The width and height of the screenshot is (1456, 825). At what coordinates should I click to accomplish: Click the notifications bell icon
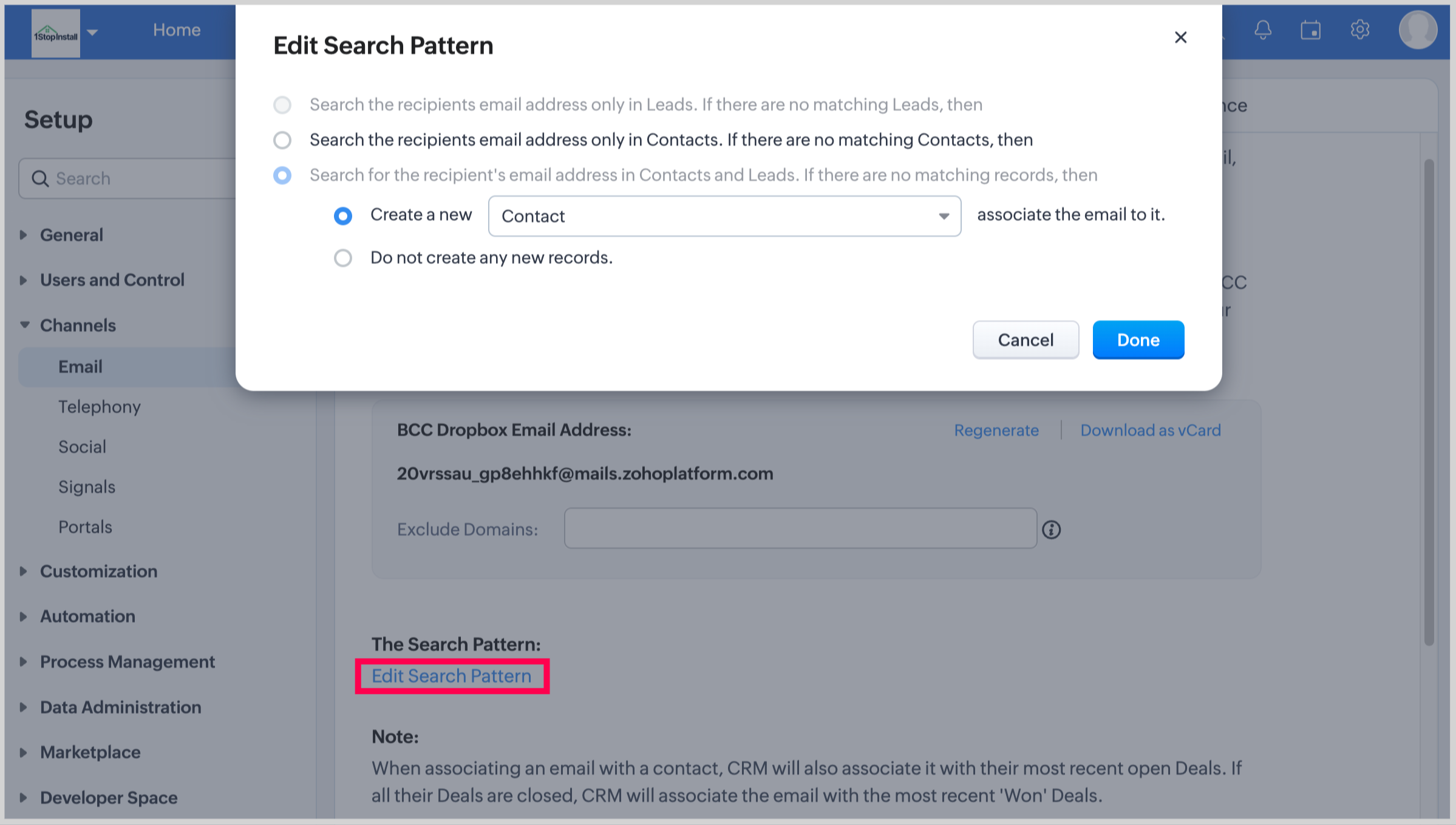coord(1263,30)
